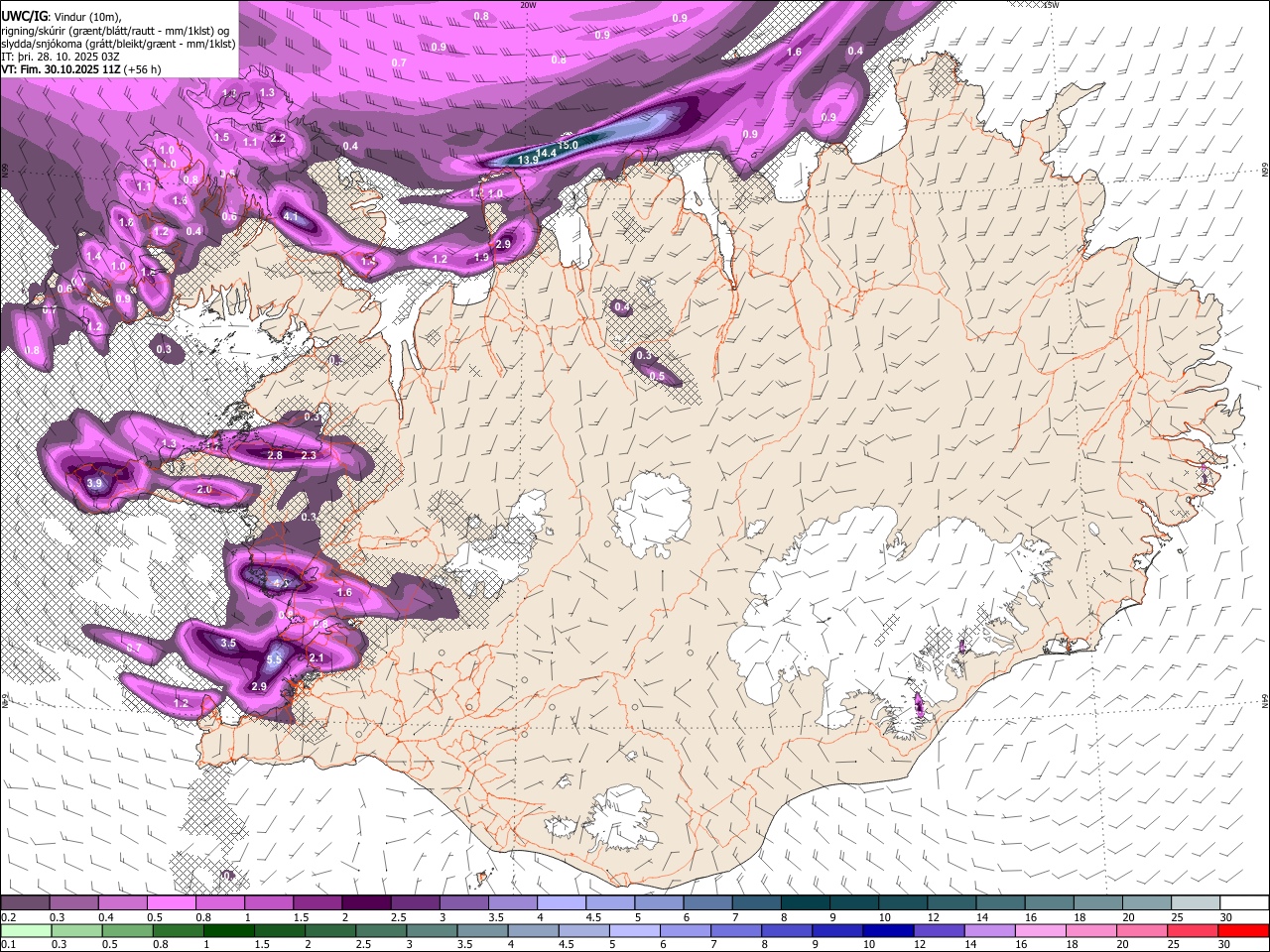The height and width of the screenshot is (952, 1270).
Task: Click the 15.0 precipitation peak value
Action: [x=568, y=145]
